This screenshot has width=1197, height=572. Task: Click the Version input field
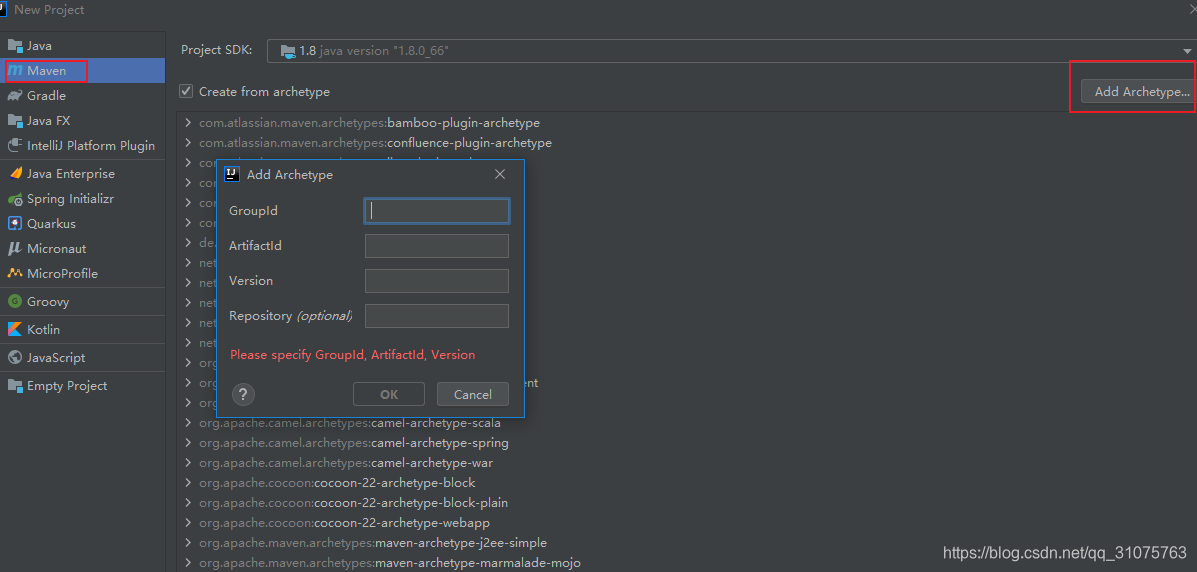pyautogui.click(x=437, y=281)
